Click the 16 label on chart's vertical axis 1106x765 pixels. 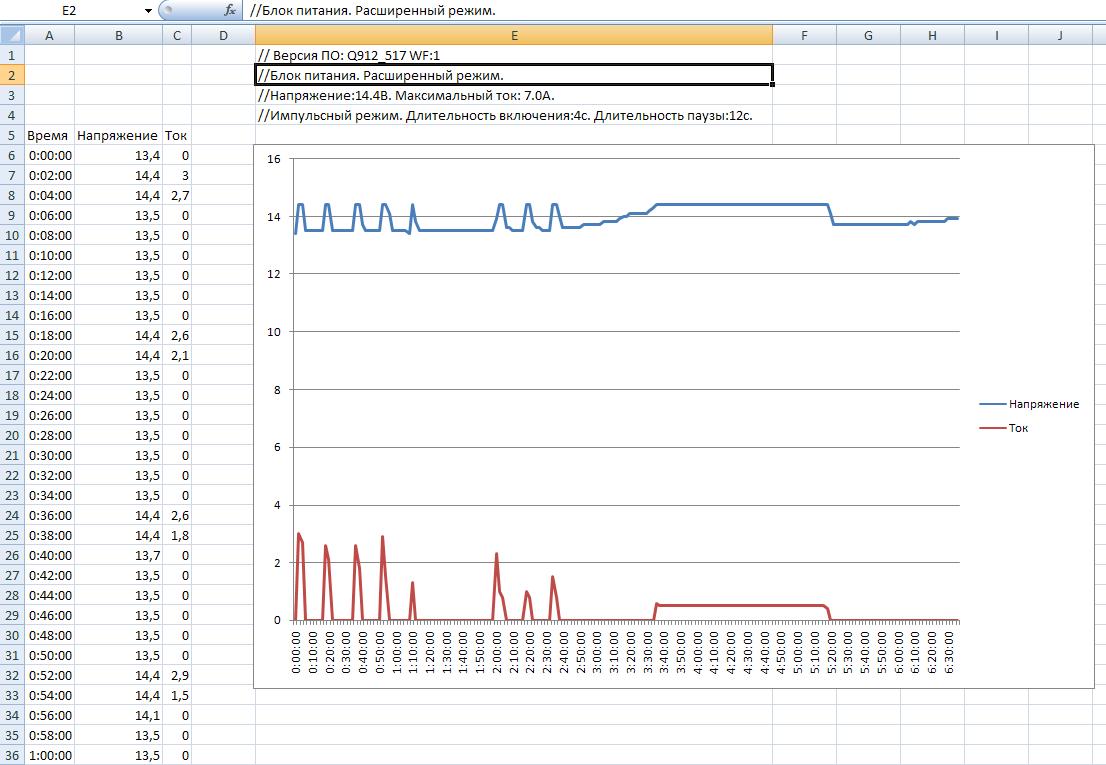[276, 158]
